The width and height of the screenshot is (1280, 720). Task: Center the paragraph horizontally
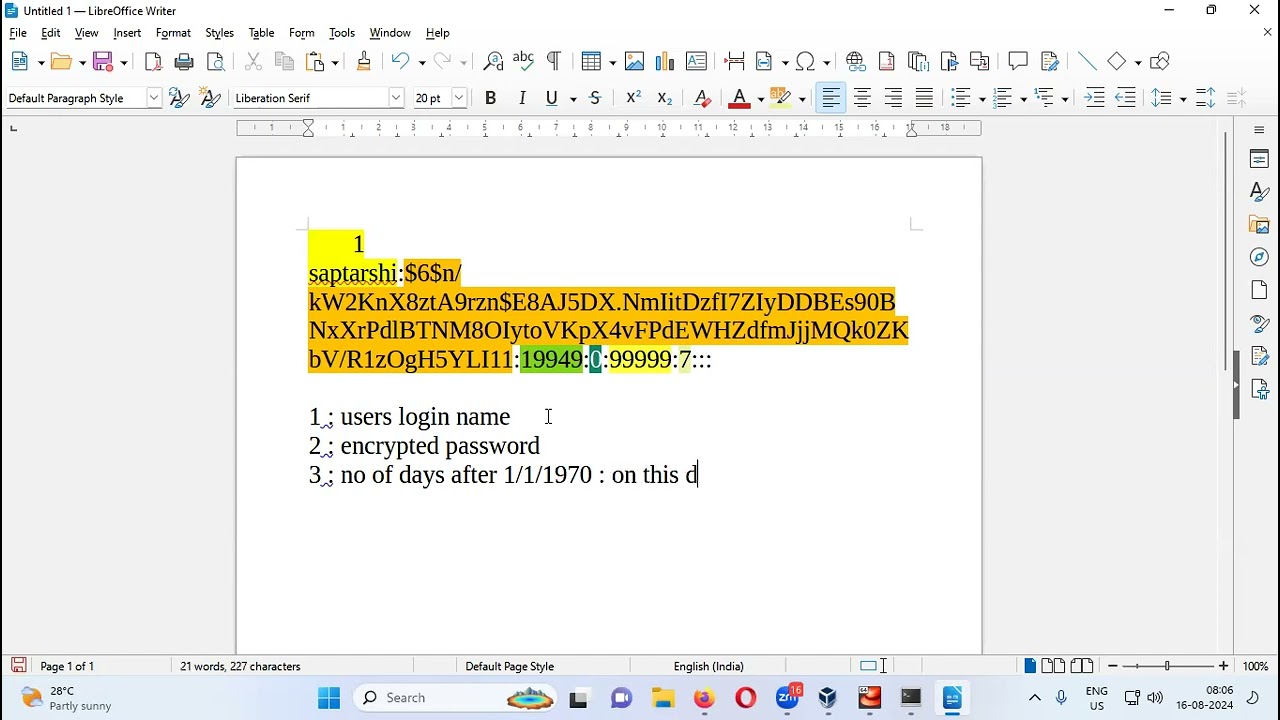click(x=862, y=98)
